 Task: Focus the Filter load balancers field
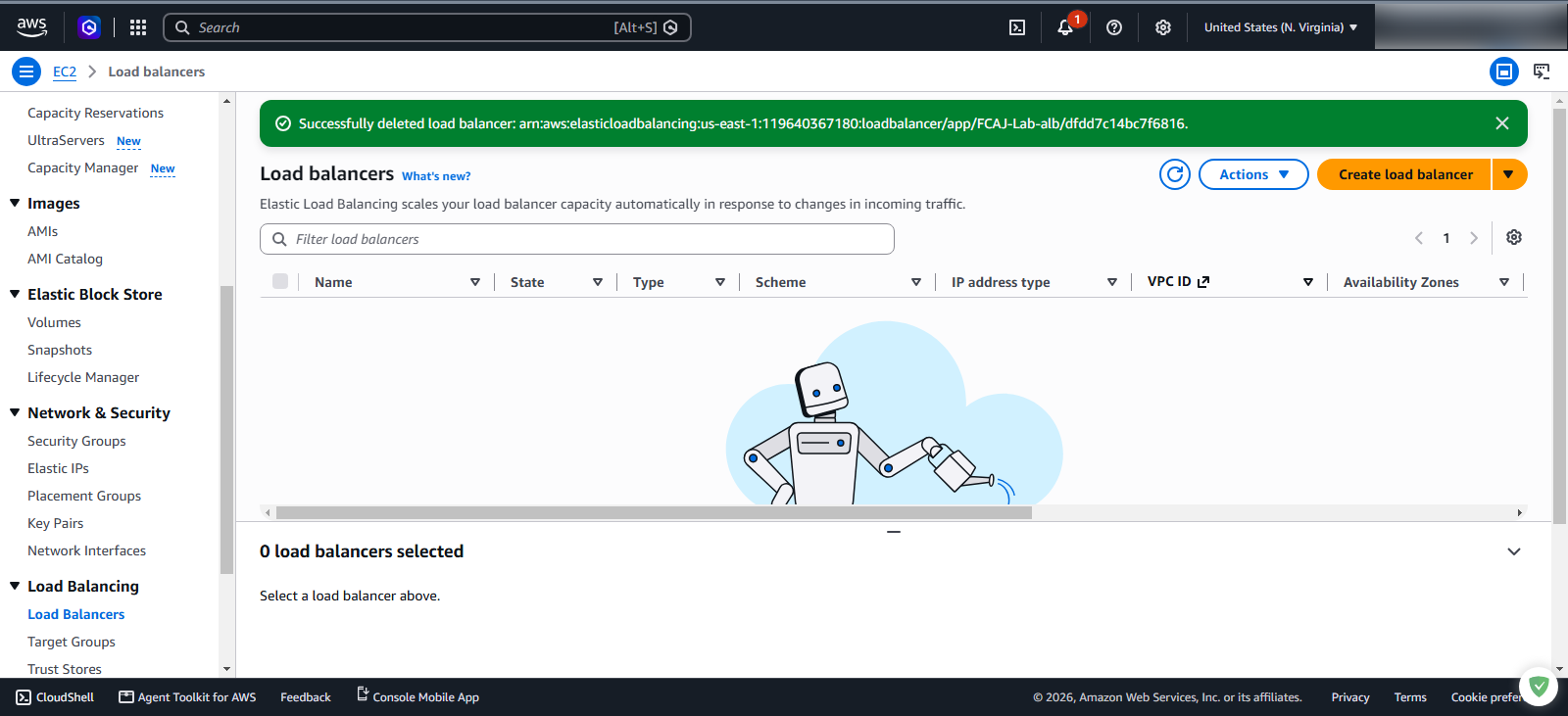point(577,239)
